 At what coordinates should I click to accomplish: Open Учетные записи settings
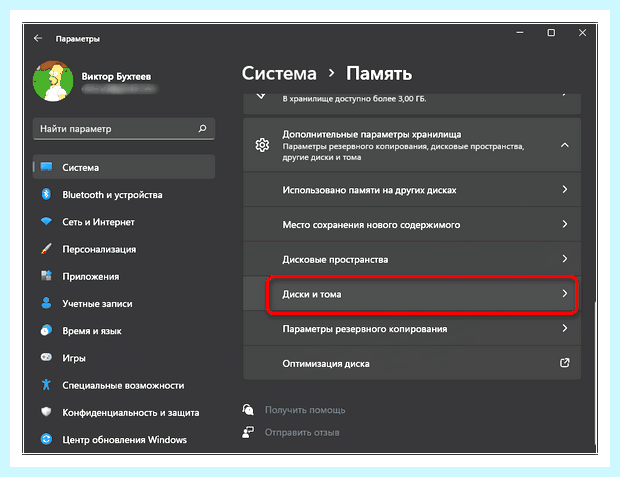pos(97,304)
